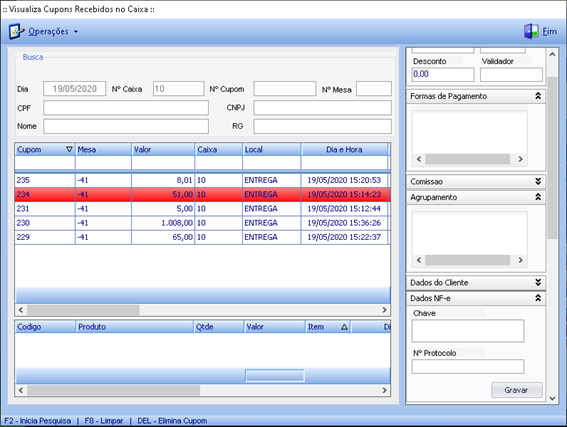This screenshot has width=567, height=427.
Task: Click the Fim link in toolbar
Action: 549,32
